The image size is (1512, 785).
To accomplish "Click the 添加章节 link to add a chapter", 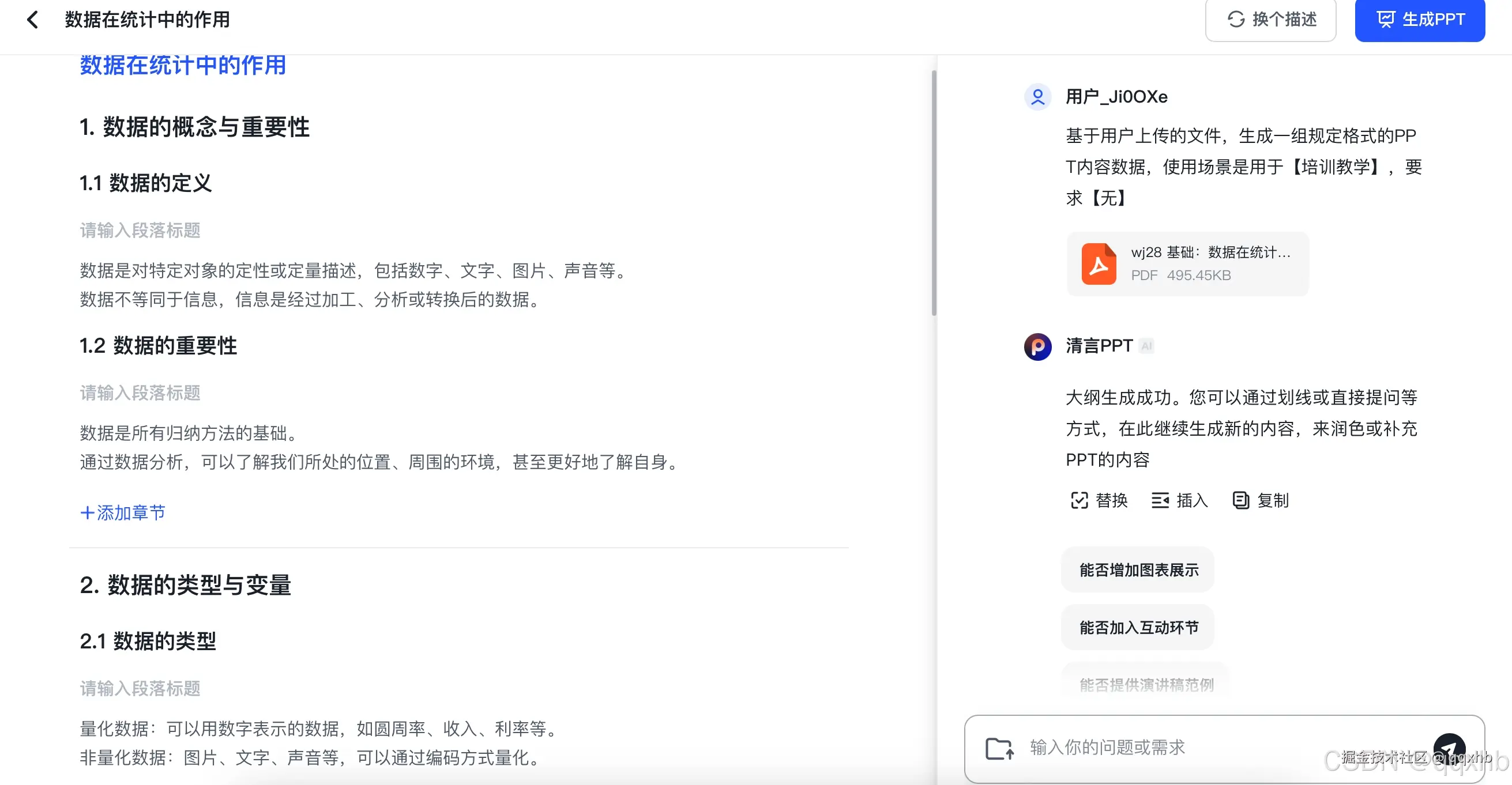I will pyautogui.click(x=122, y=513).
